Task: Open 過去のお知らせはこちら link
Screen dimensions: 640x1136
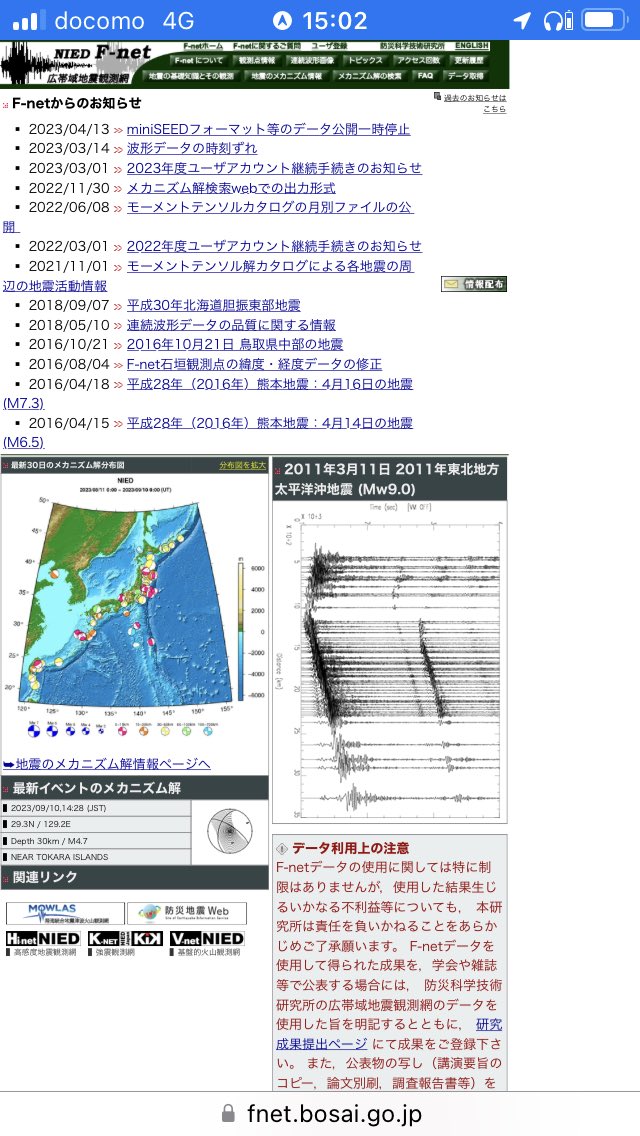Action: [x=475, y=103]
